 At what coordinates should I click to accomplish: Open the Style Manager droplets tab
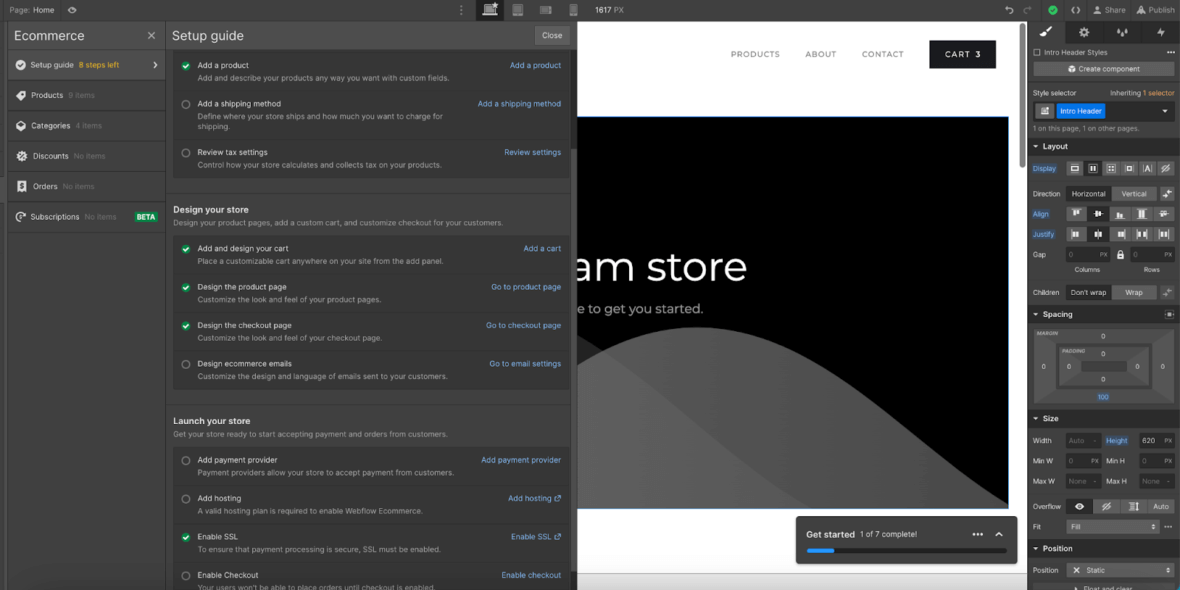(1122, 32)
